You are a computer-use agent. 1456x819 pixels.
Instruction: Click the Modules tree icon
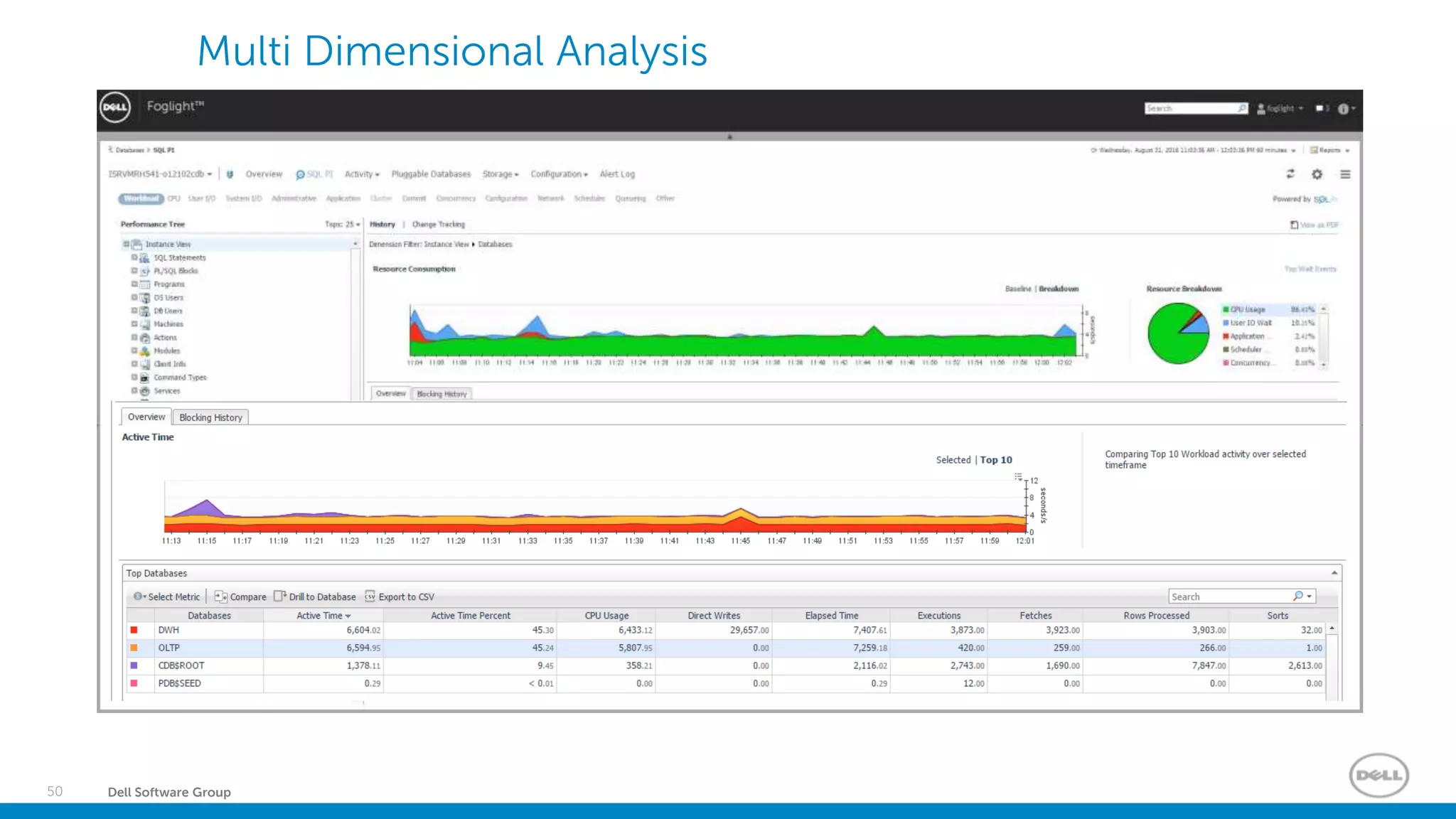click(x=144, y=351)
